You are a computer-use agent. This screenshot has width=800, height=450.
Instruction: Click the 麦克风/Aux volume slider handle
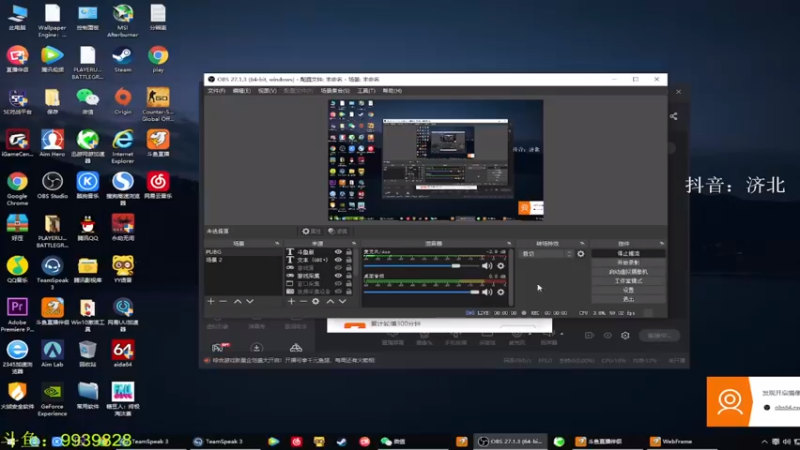click(x=456, y=266)
